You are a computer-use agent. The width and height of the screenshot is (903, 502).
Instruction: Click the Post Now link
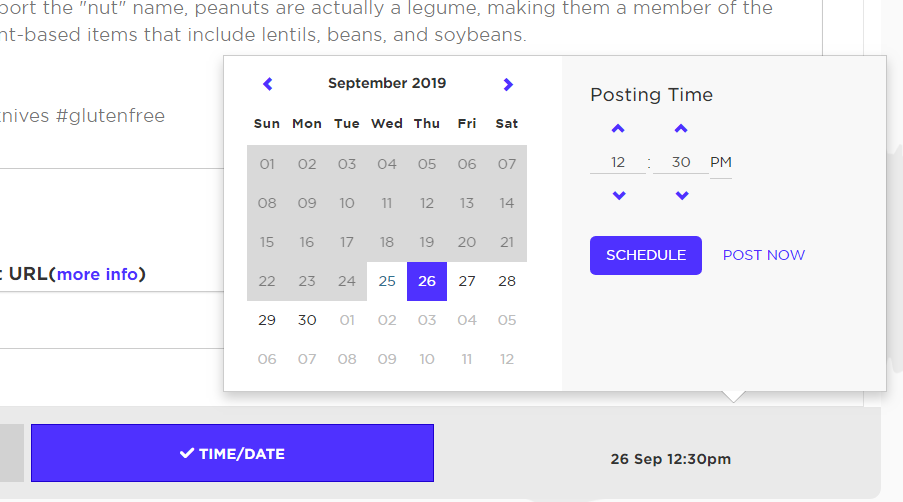click(x=764, y=255)
